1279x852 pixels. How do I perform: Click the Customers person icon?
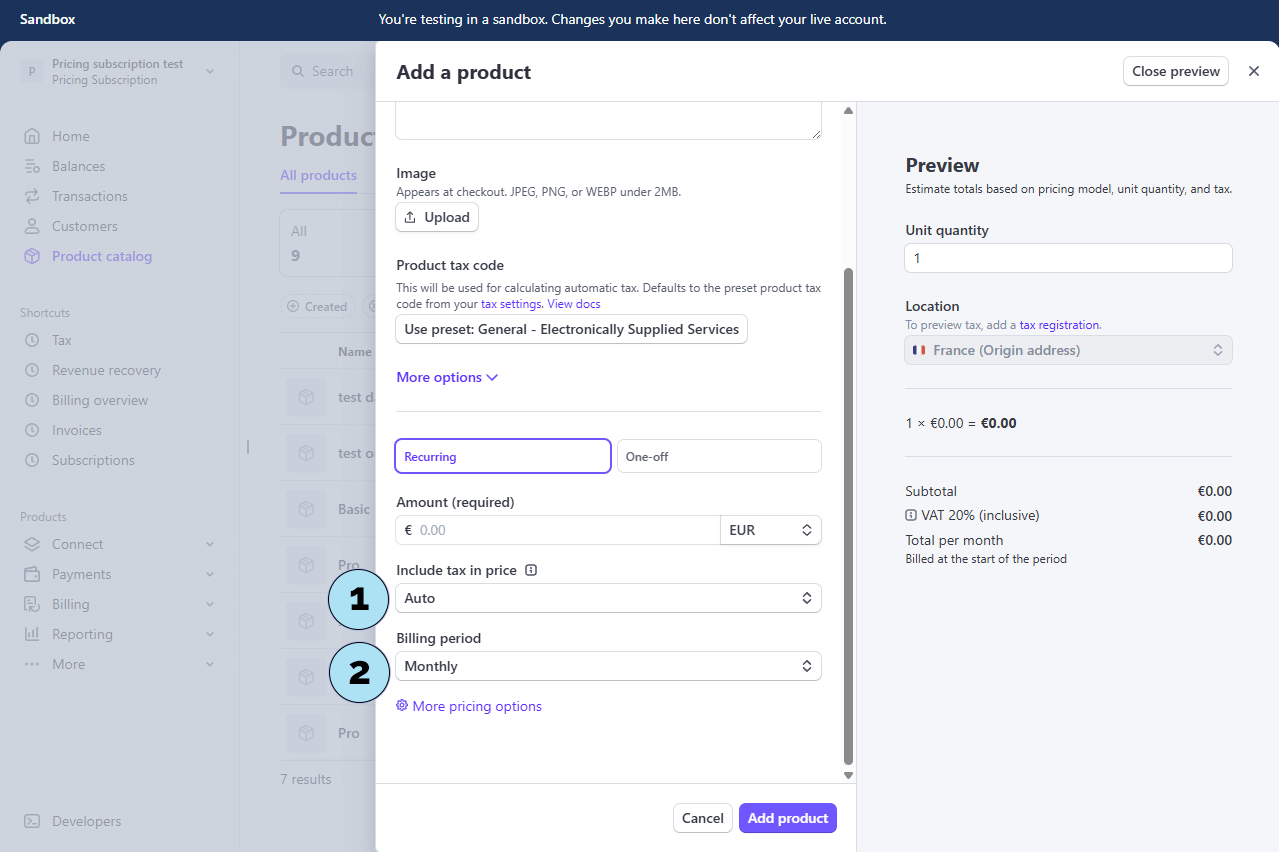(32, 226)
